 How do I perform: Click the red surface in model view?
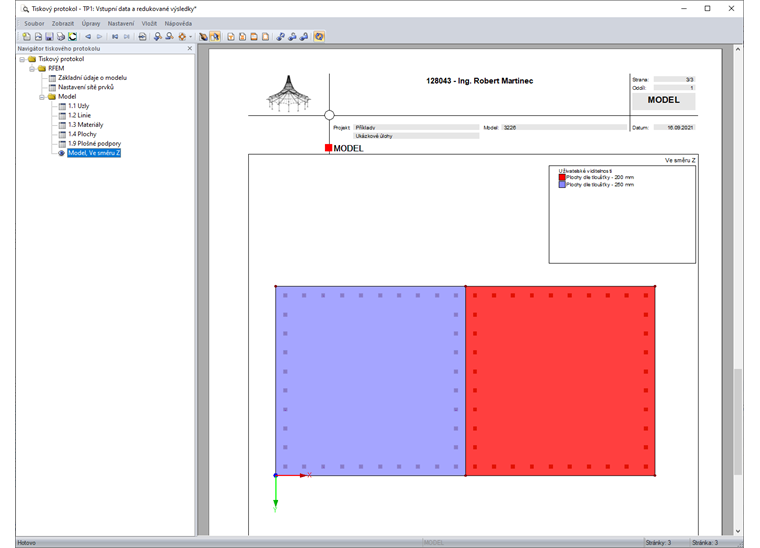click(560, 381)
